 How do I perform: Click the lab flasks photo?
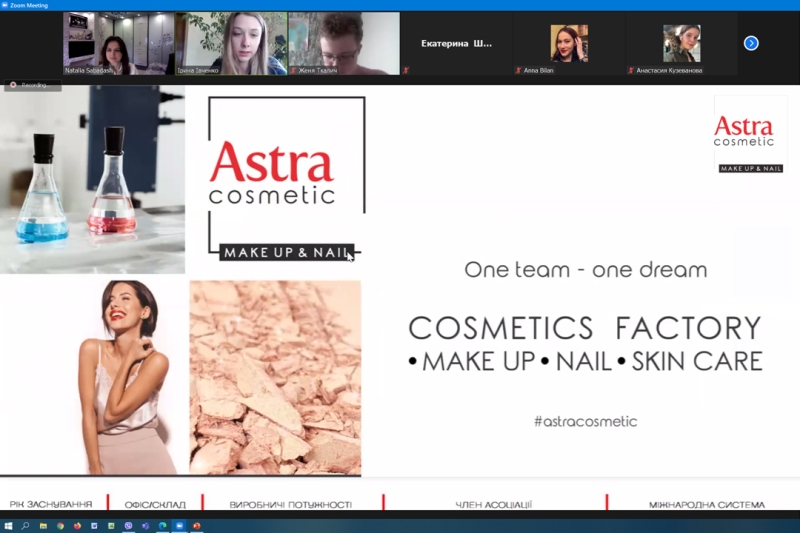point(92,180)
